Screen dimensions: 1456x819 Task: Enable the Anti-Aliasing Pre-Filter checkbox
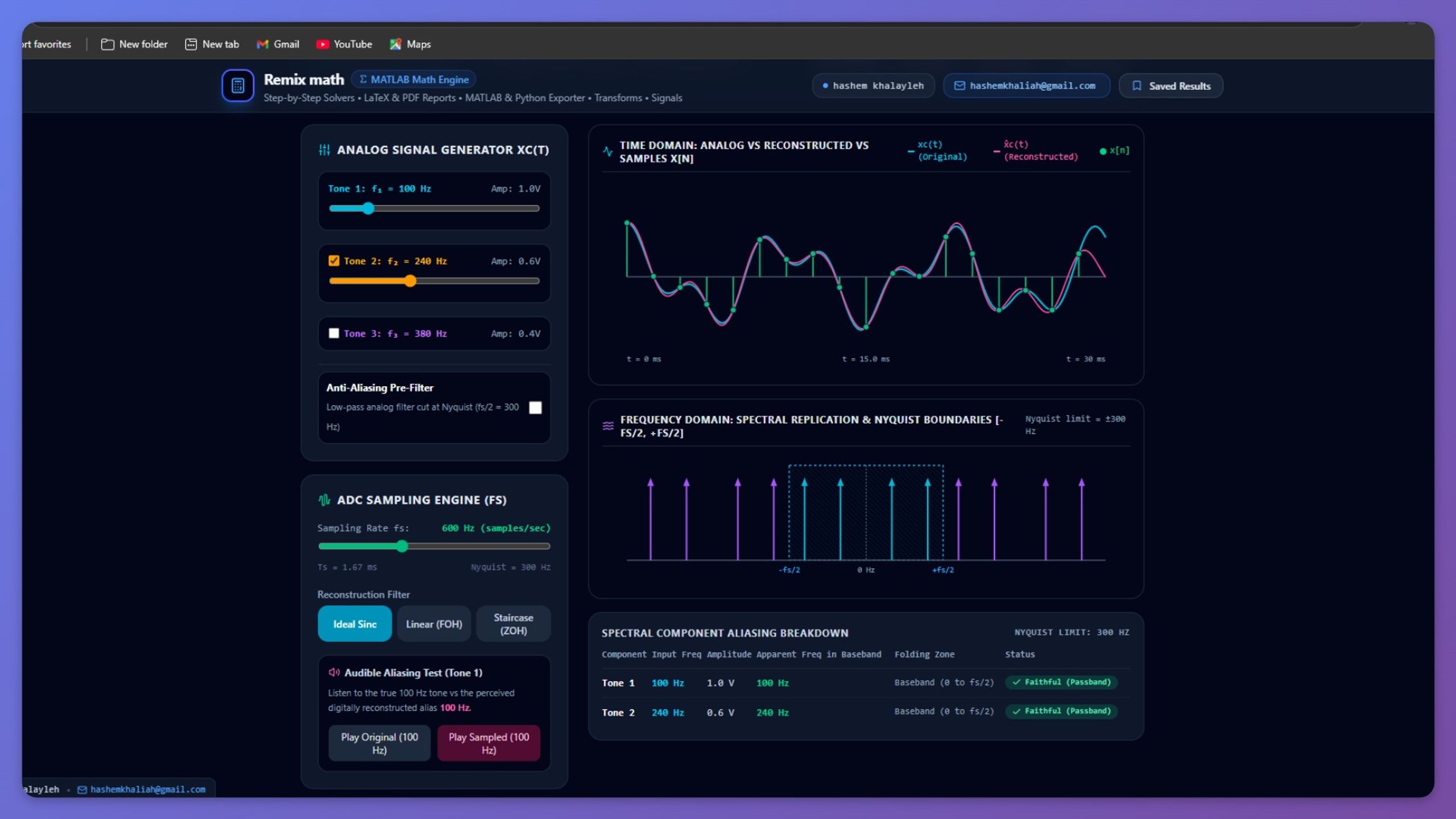[x=535, y=408]
